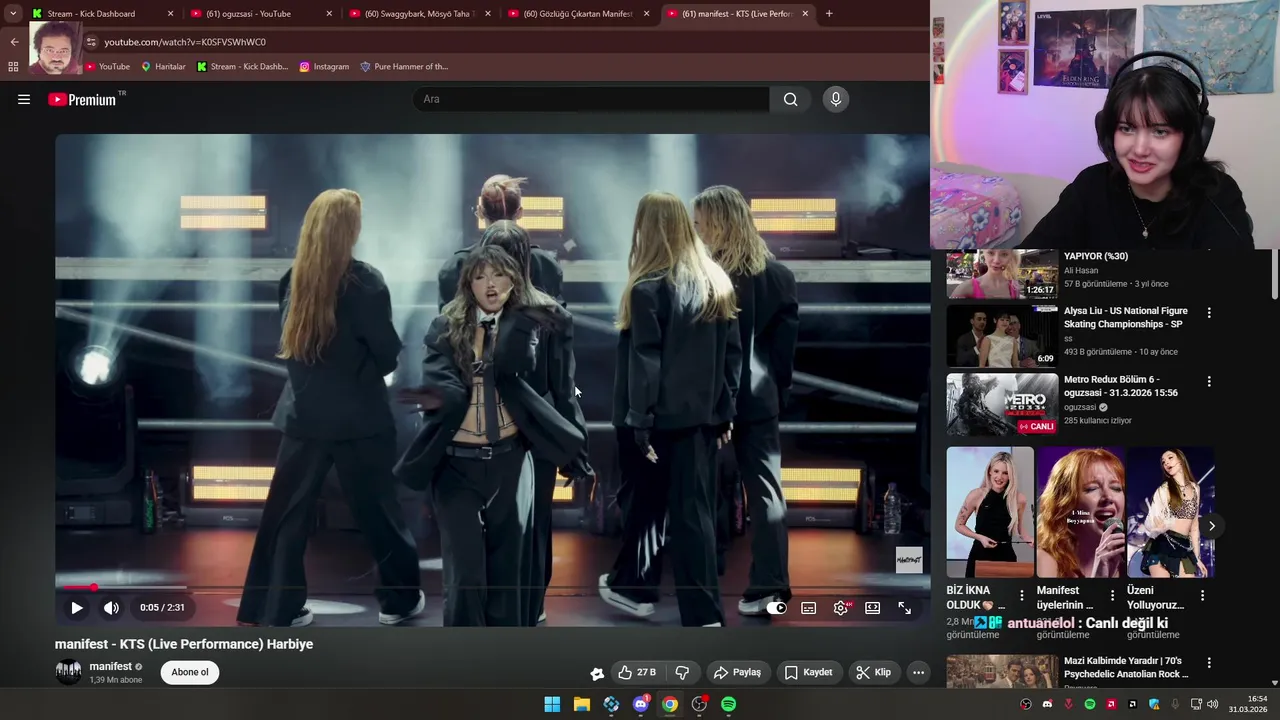Click the search magnifier button
Screen dimensions: 1280x720
790,99
